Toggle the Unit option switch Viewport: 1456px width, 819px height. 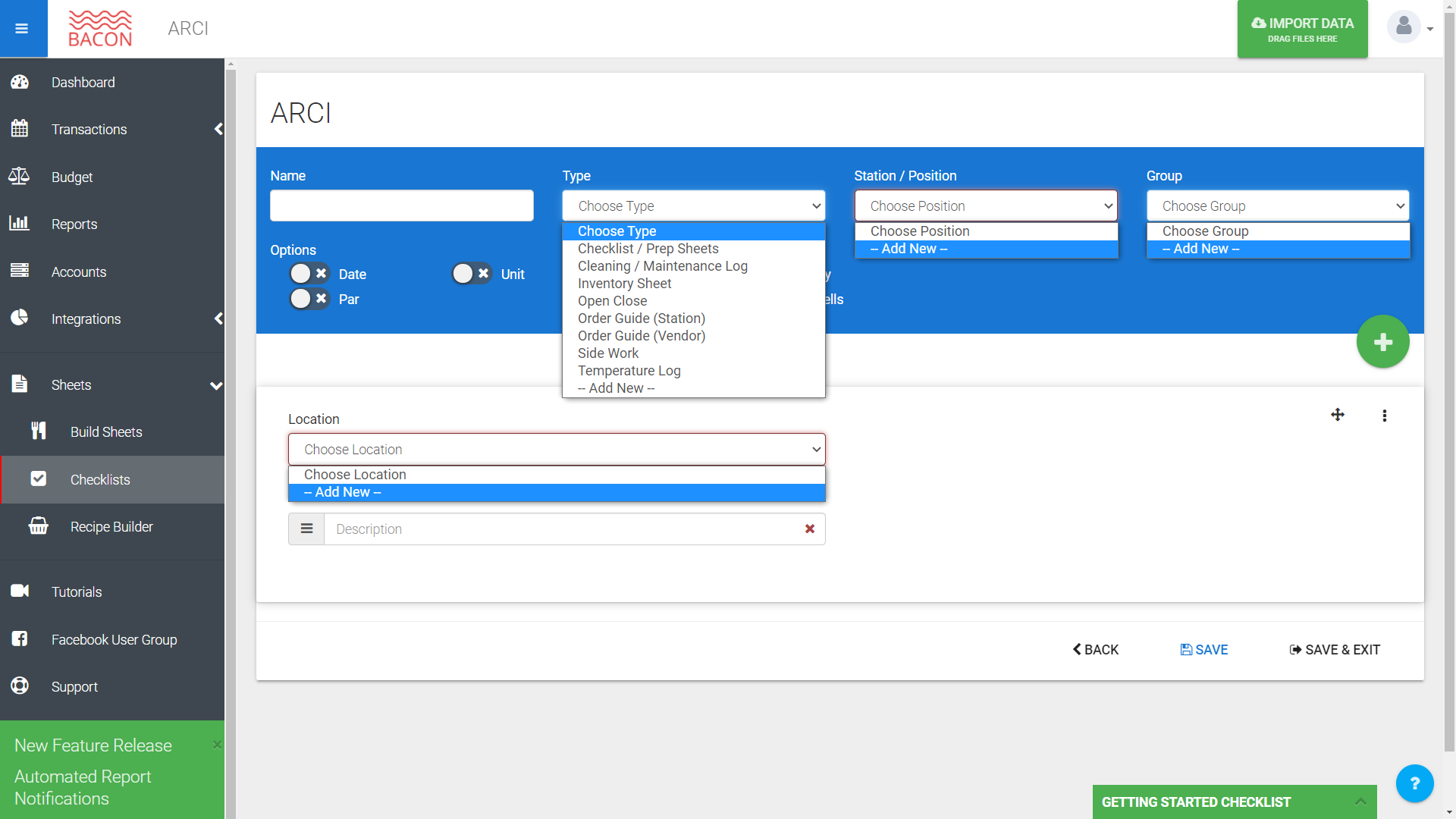472,274
